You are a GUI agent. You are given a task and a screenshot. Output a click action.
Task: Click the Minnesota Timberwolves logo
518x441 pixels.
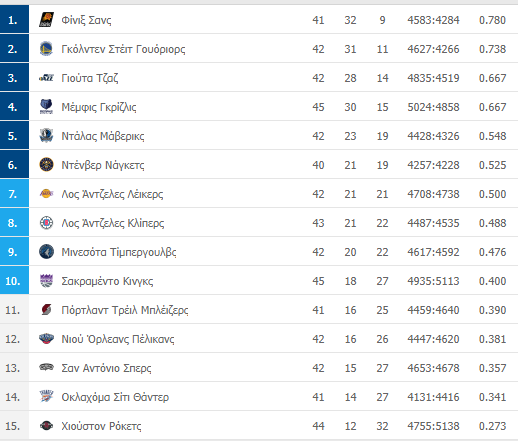click(46, 252)
